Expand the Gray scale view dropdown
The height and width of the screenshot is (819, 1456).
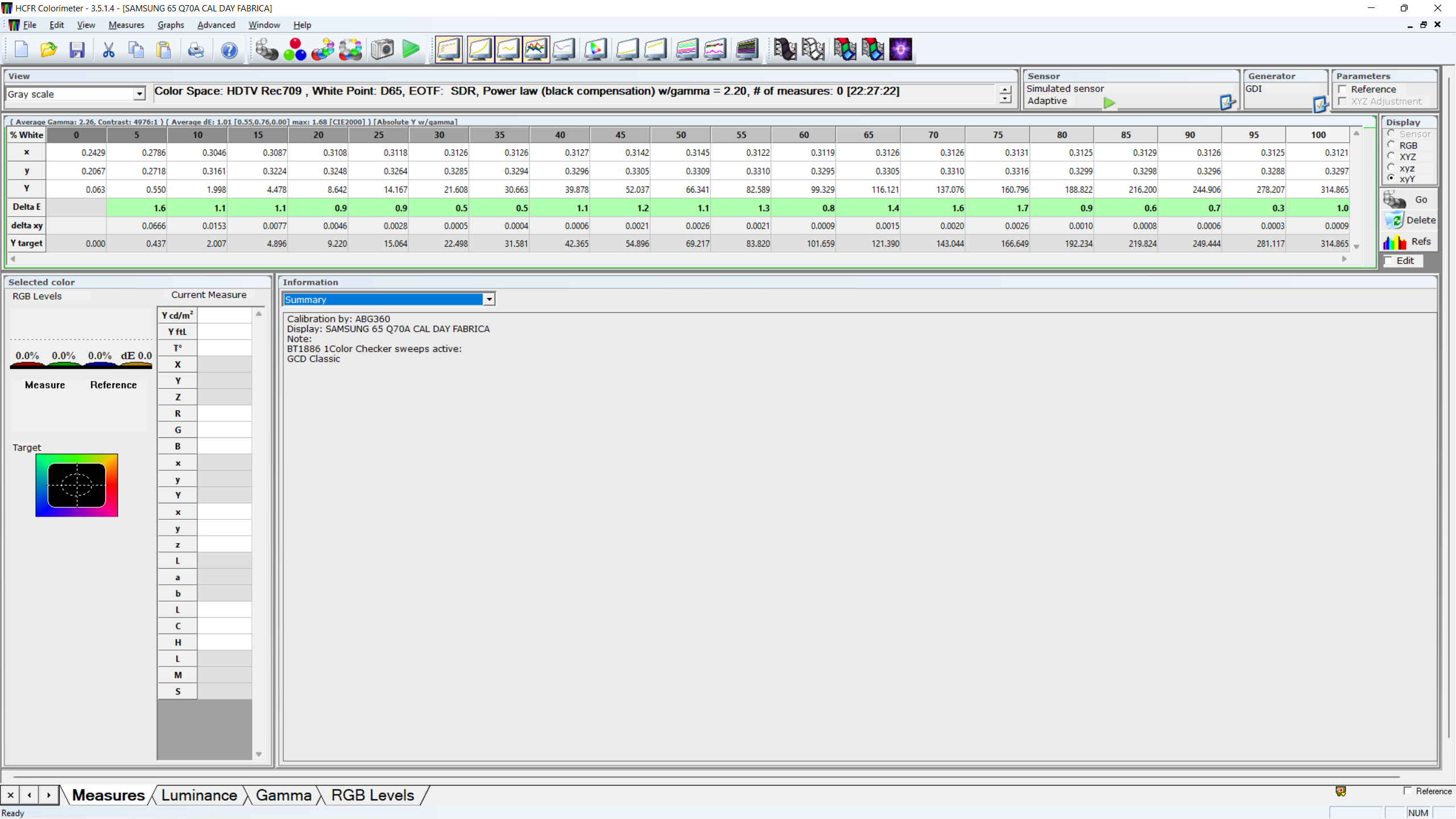click(139, 94)
